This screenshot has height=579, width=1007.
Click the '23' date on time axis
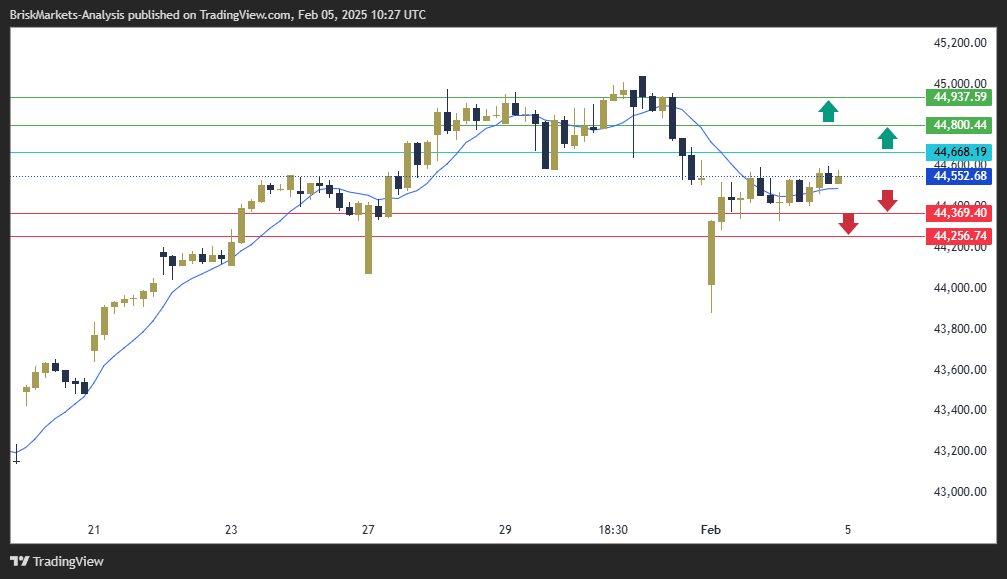[231, 529]
